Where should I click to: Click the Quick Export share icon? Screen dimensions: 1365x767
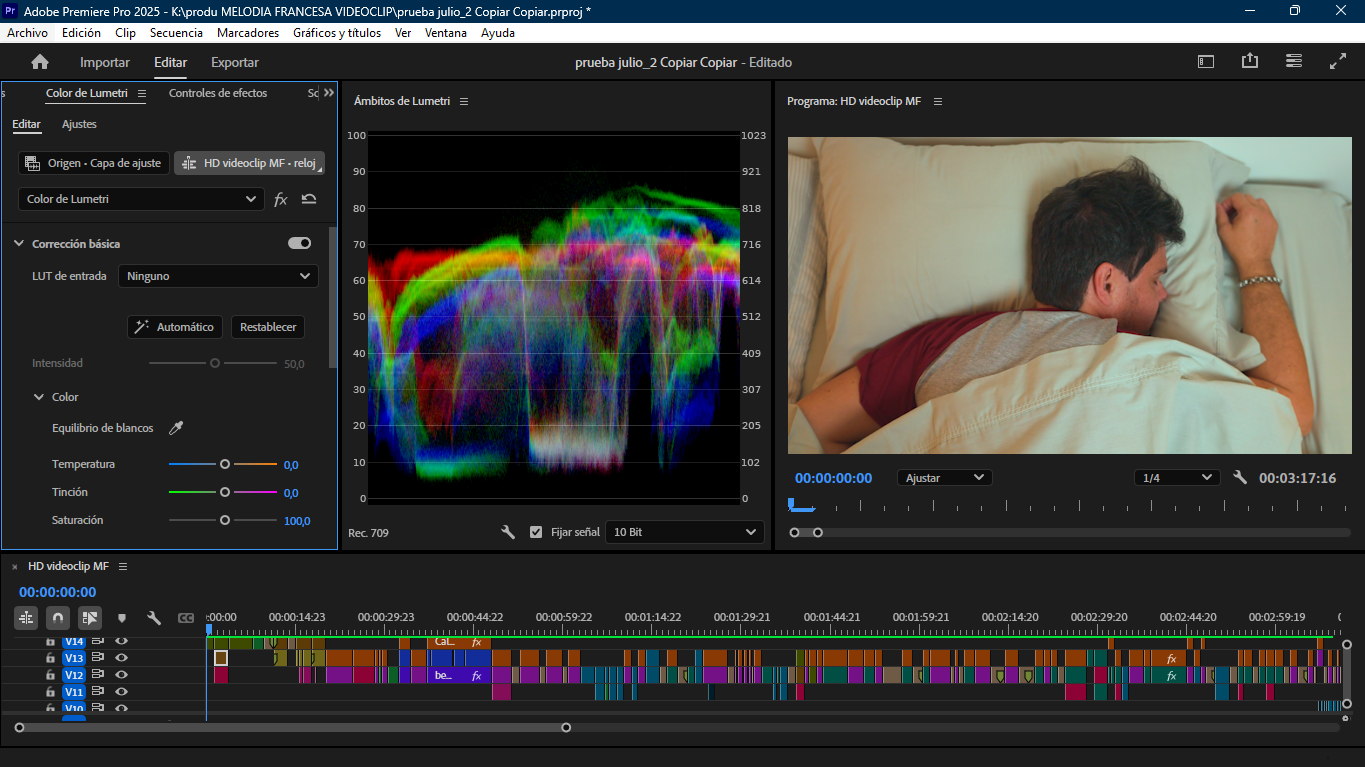(x=1250, y=62)
